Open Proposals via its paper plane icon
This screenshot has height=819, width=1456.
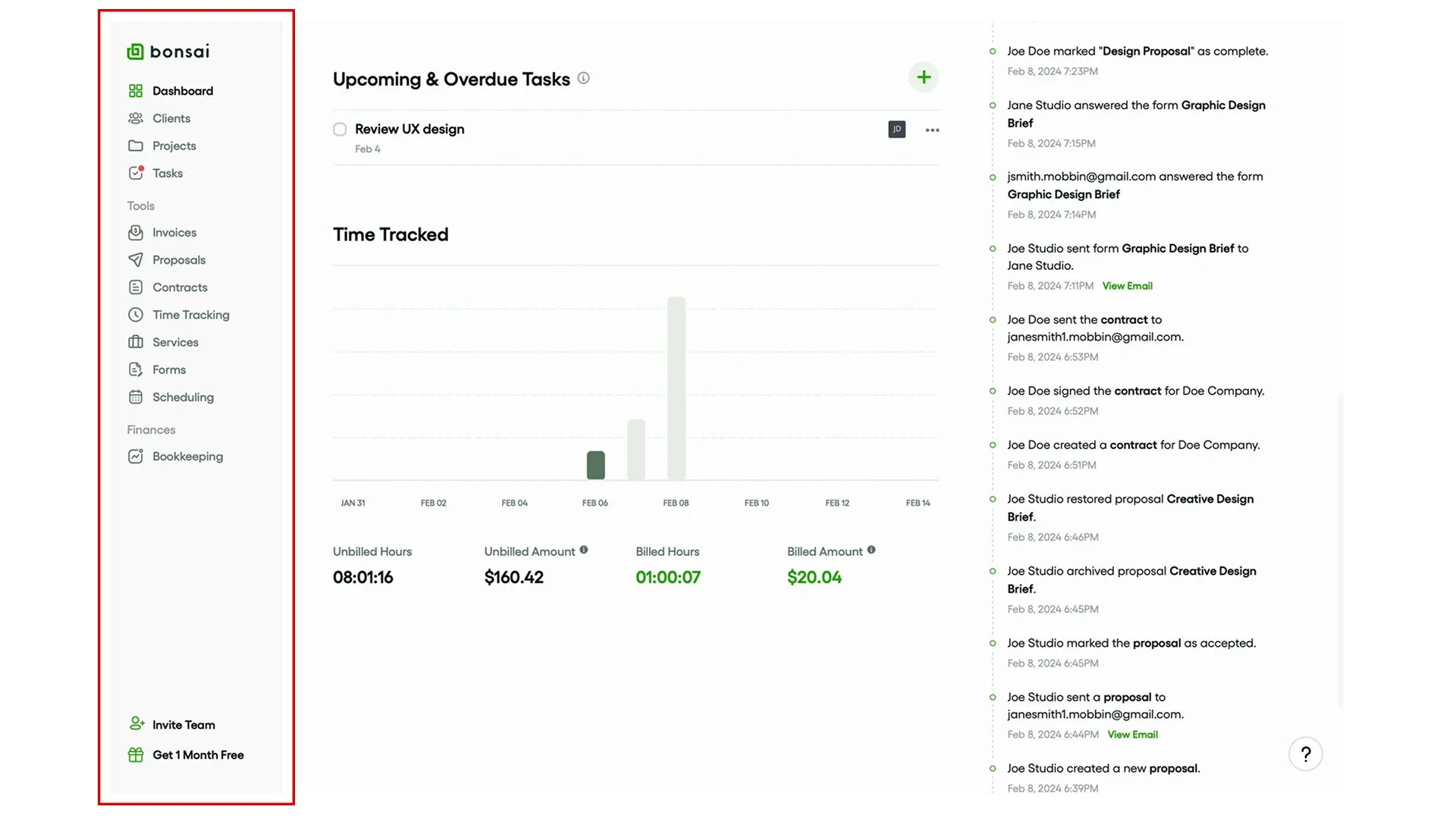pos(136,260)
